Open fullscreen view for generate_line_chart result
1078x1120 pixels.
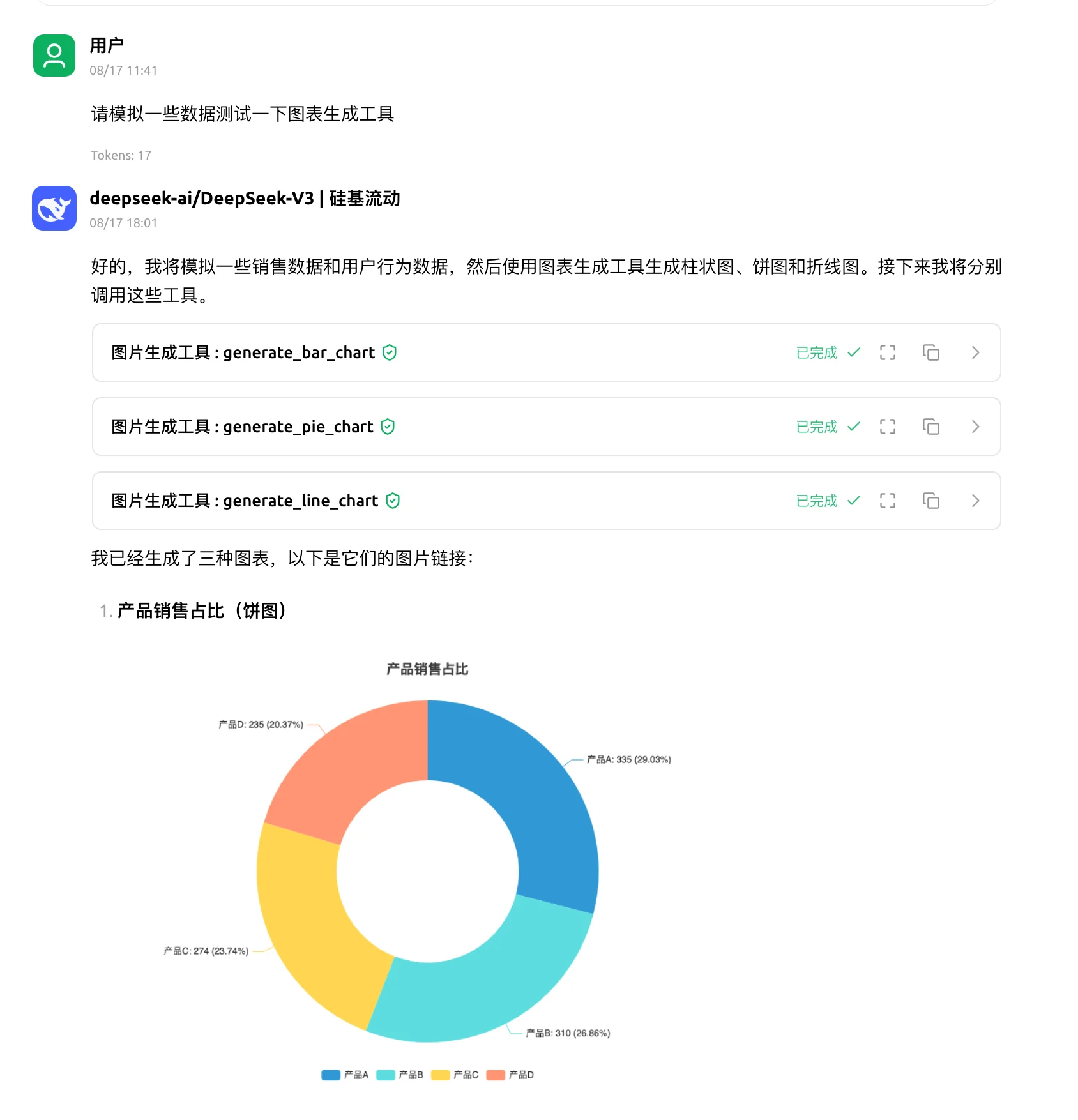click(888, 501)
